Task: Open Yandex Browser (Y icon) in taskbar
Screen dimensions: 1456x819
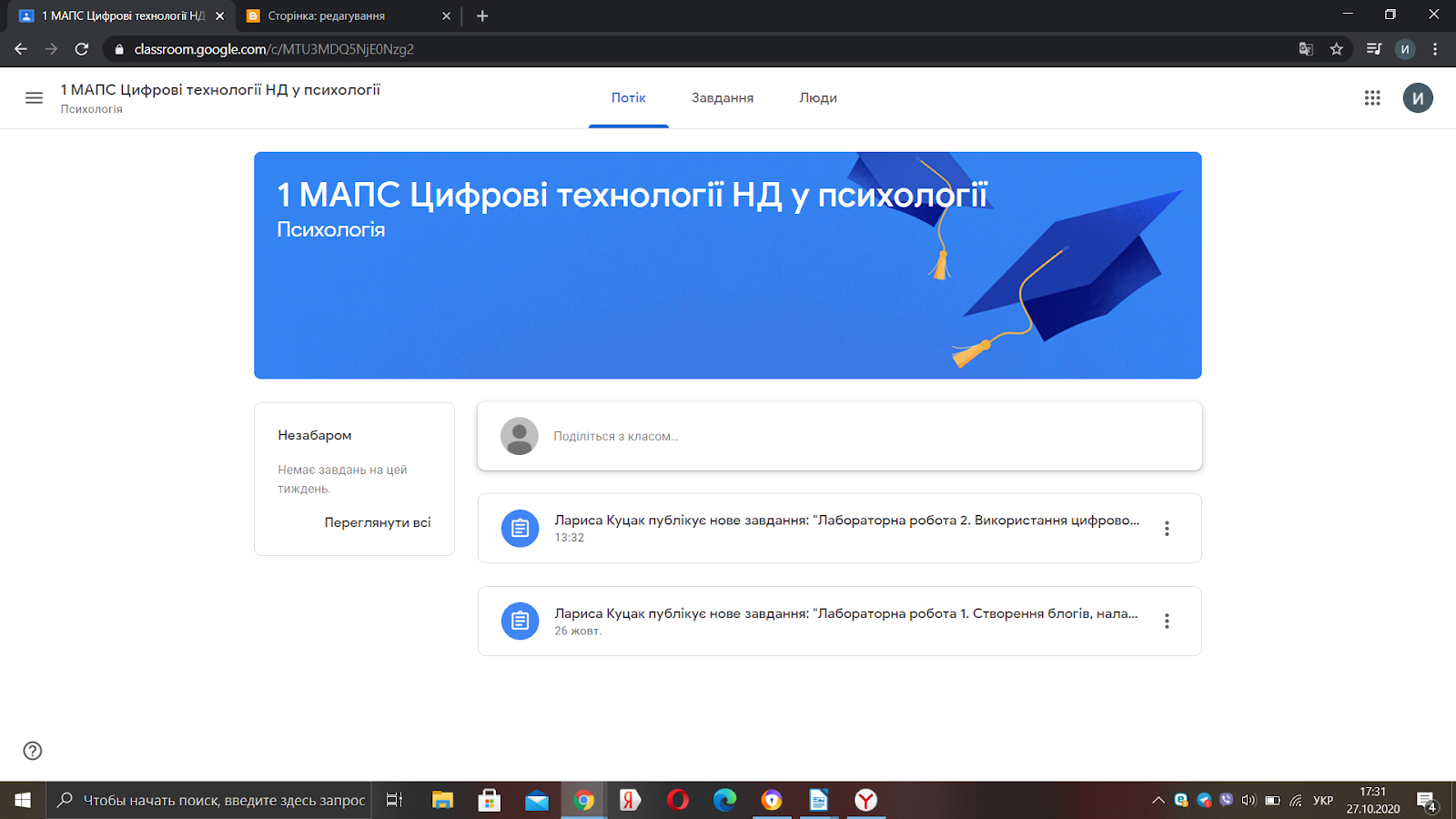Action: pyautogui.click(x=865, y=800)
